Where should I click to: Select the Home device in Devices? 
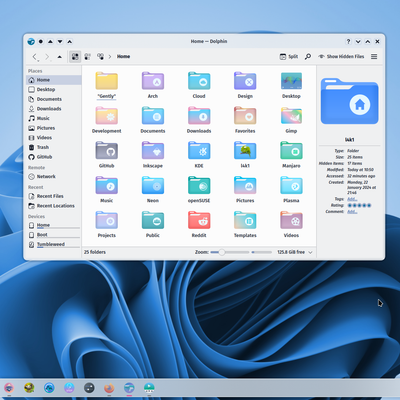54,225
